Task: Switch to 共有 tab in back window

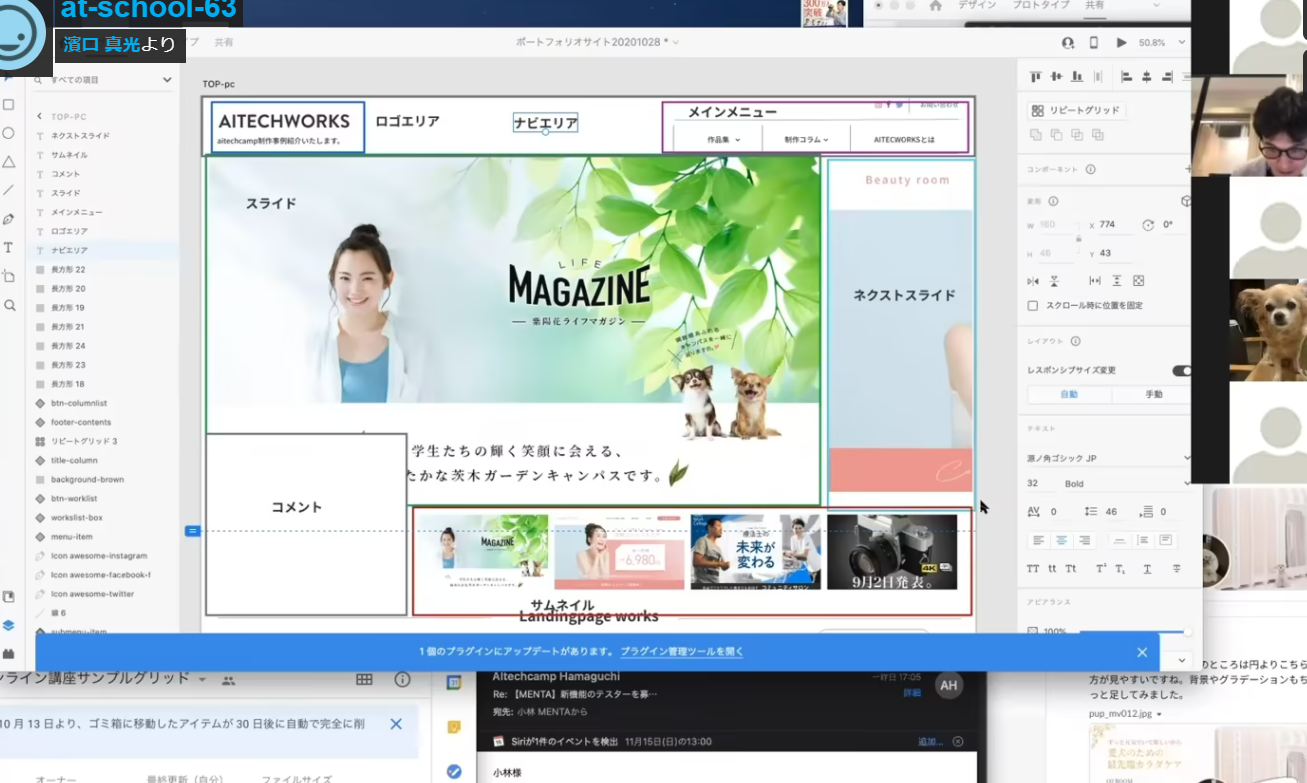Action: point(1095,5)
